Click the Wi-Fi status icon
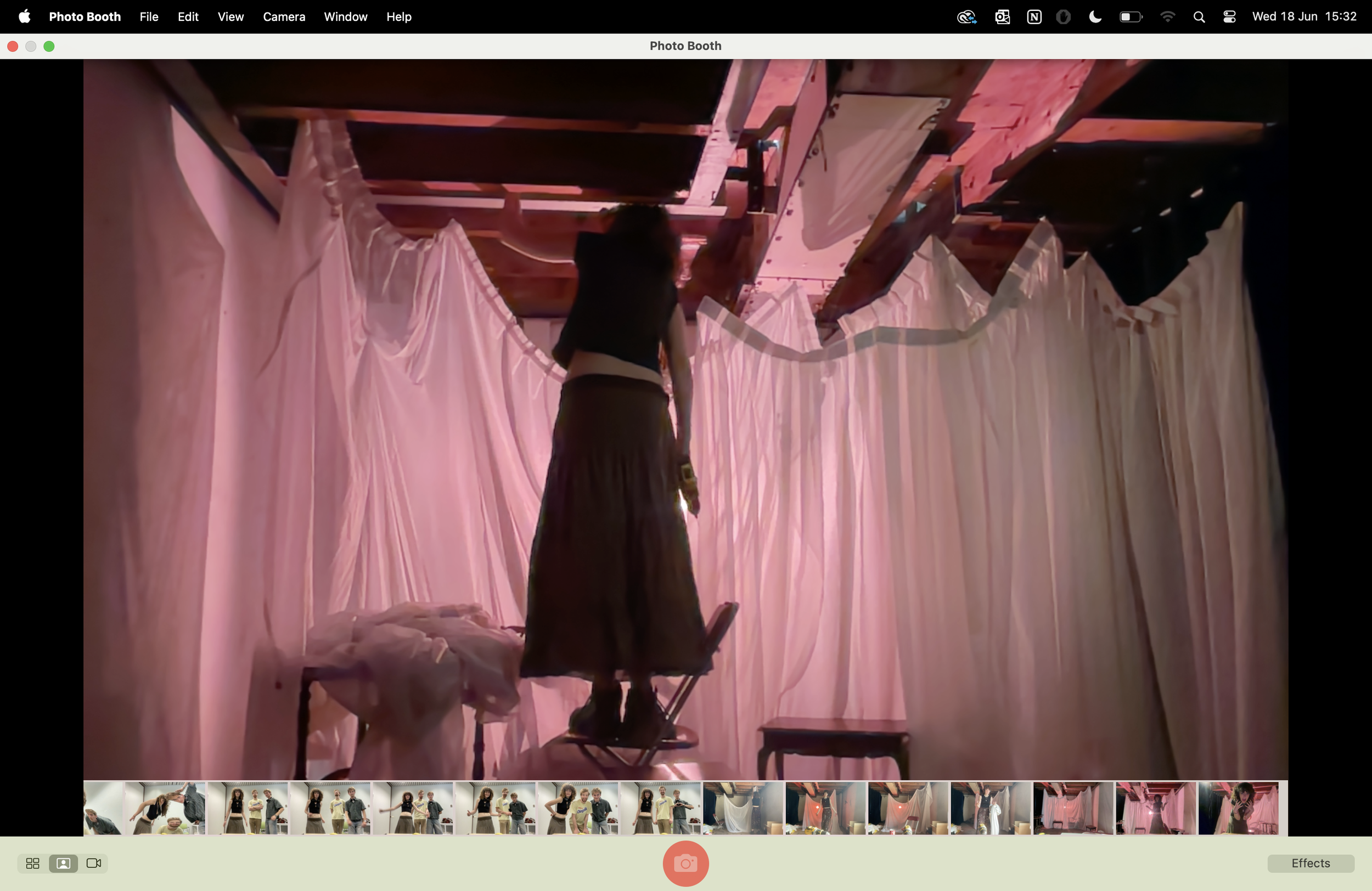Screen dimensions: 1372x891 pyautogui.click(x=1167, y=16)
